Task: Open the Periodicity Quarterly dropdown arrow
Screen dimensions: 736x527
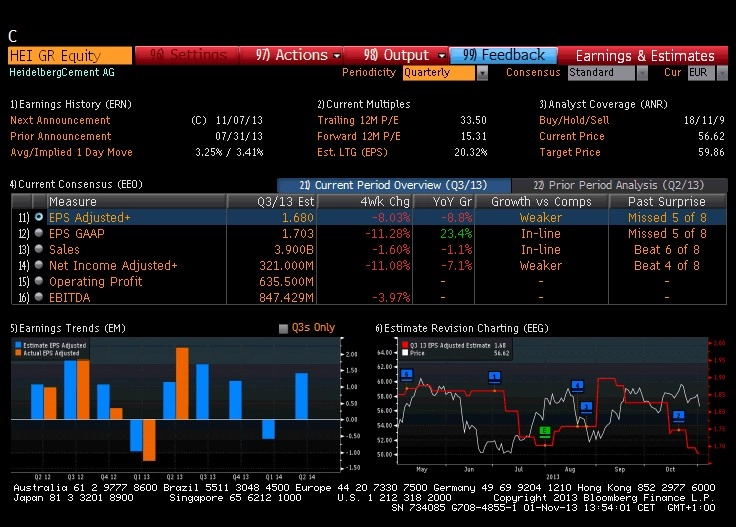Action: pyautogui.click(x=482, y=73)
